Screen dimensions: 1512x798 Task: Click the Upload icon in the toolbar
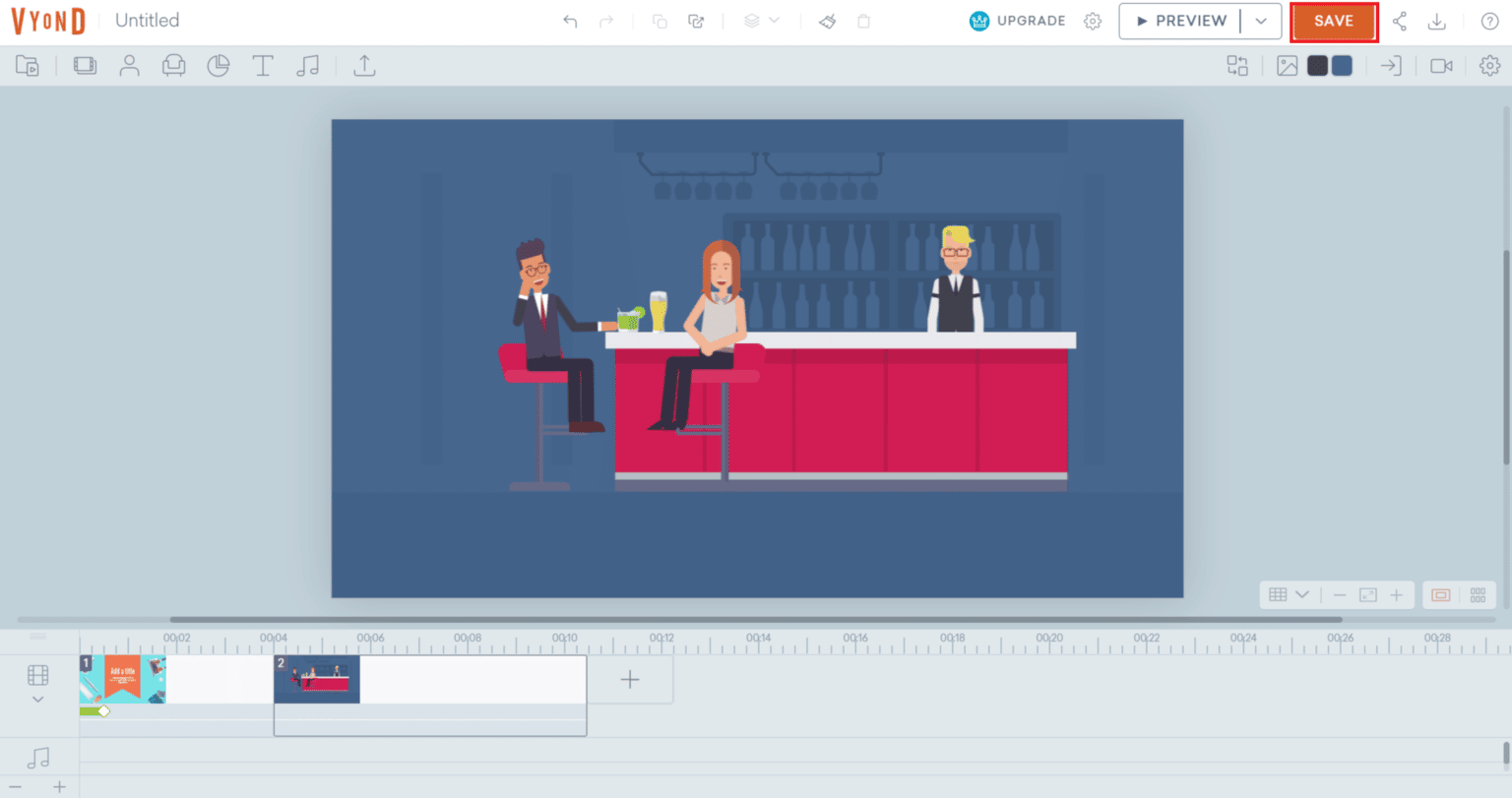[364, 65]
